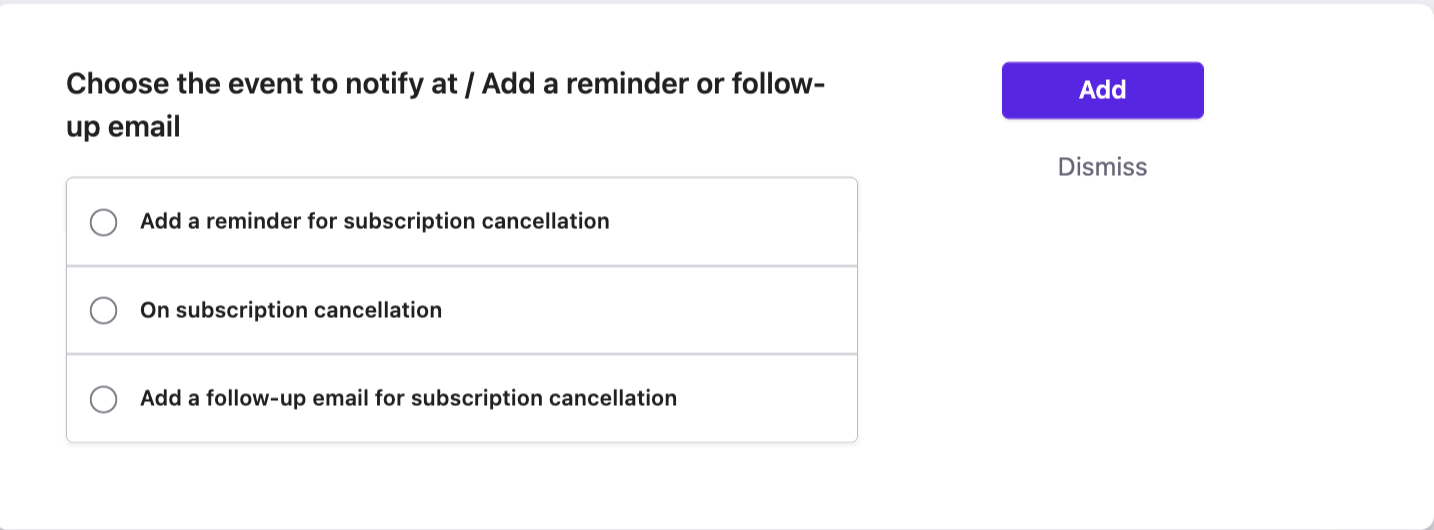Viewport: 1434px width, 530px height.
Task: Click "Add a follow-up email for subscription cancellation" text
Action: point(408,398)
